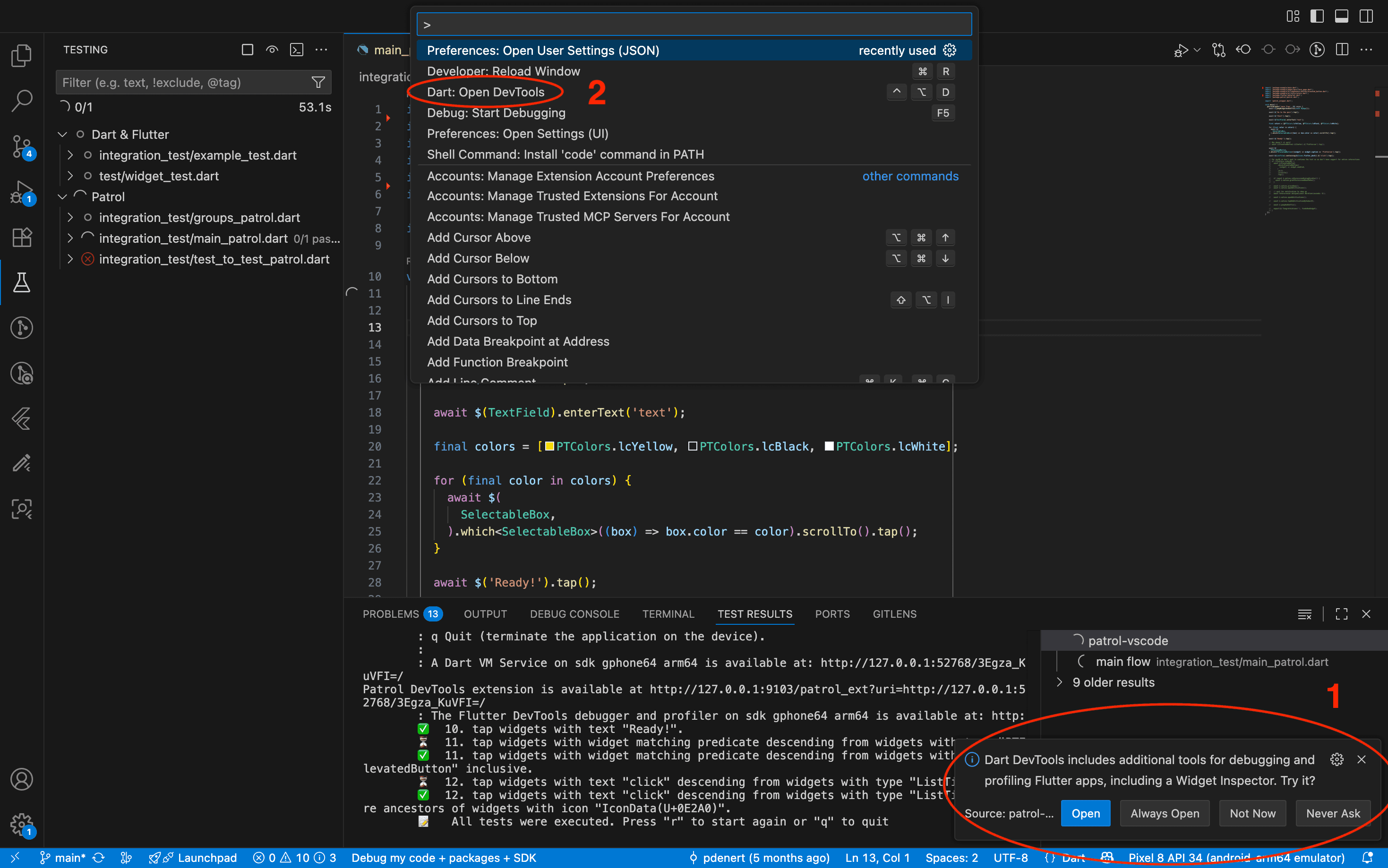Clear the Test Results output

point(1305,614)
